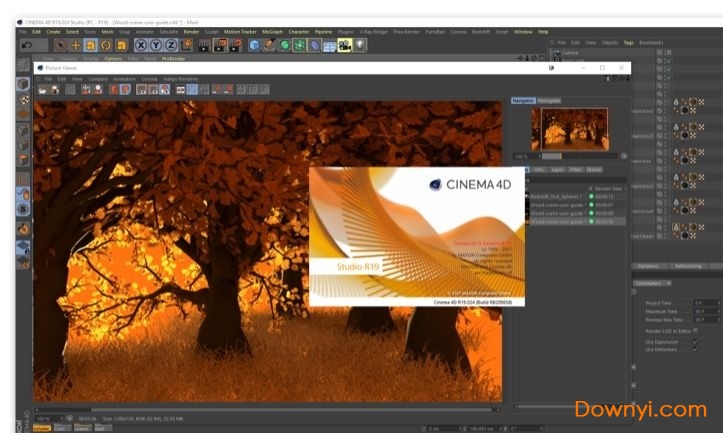Viewport: 723px width, 433px height.
Task: Open the Referencing tab in attributes panel
Action: click(x=687, y=265)
